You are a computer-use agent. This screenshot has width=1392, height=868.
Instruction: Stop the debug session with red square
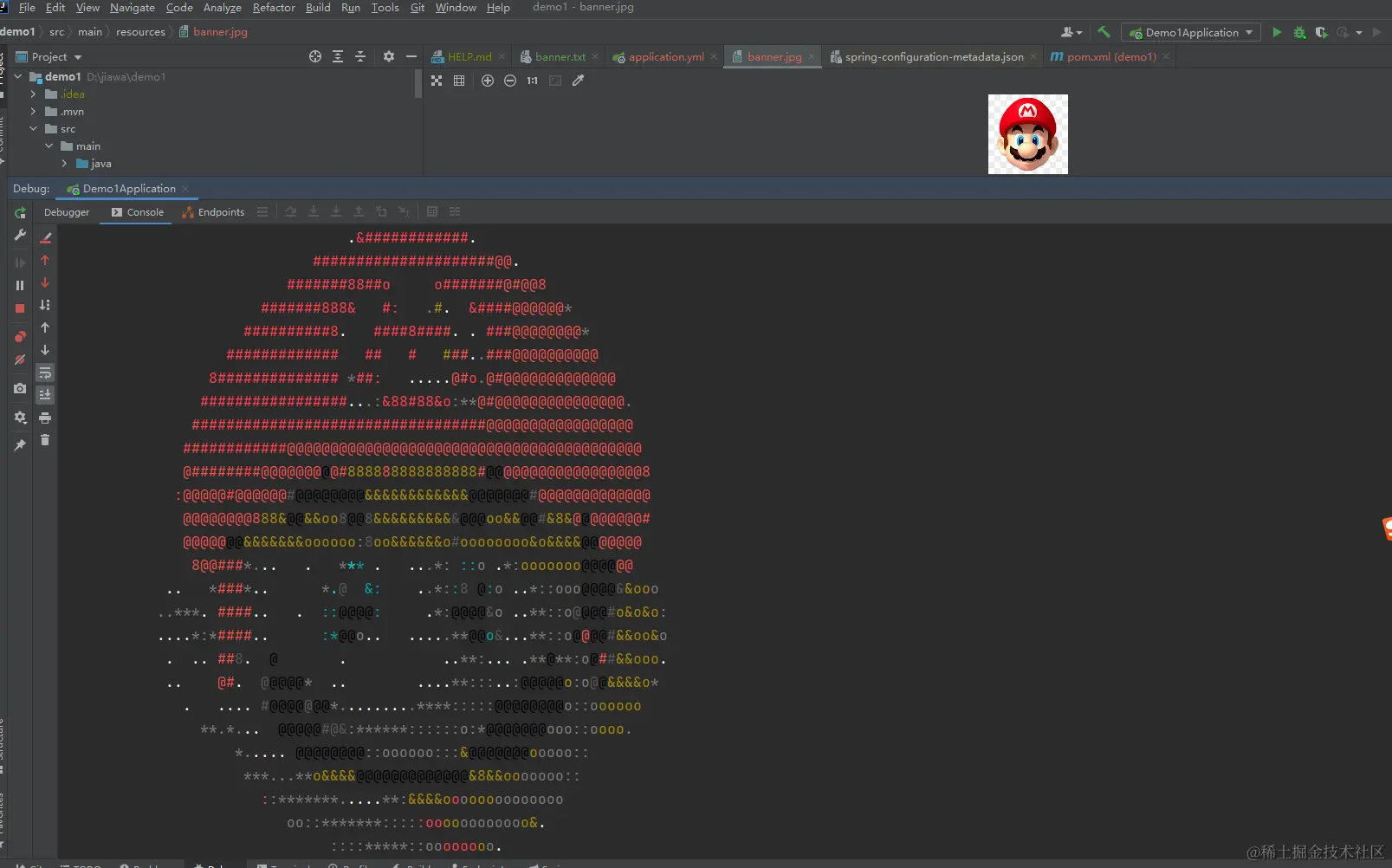click(20, 308)
